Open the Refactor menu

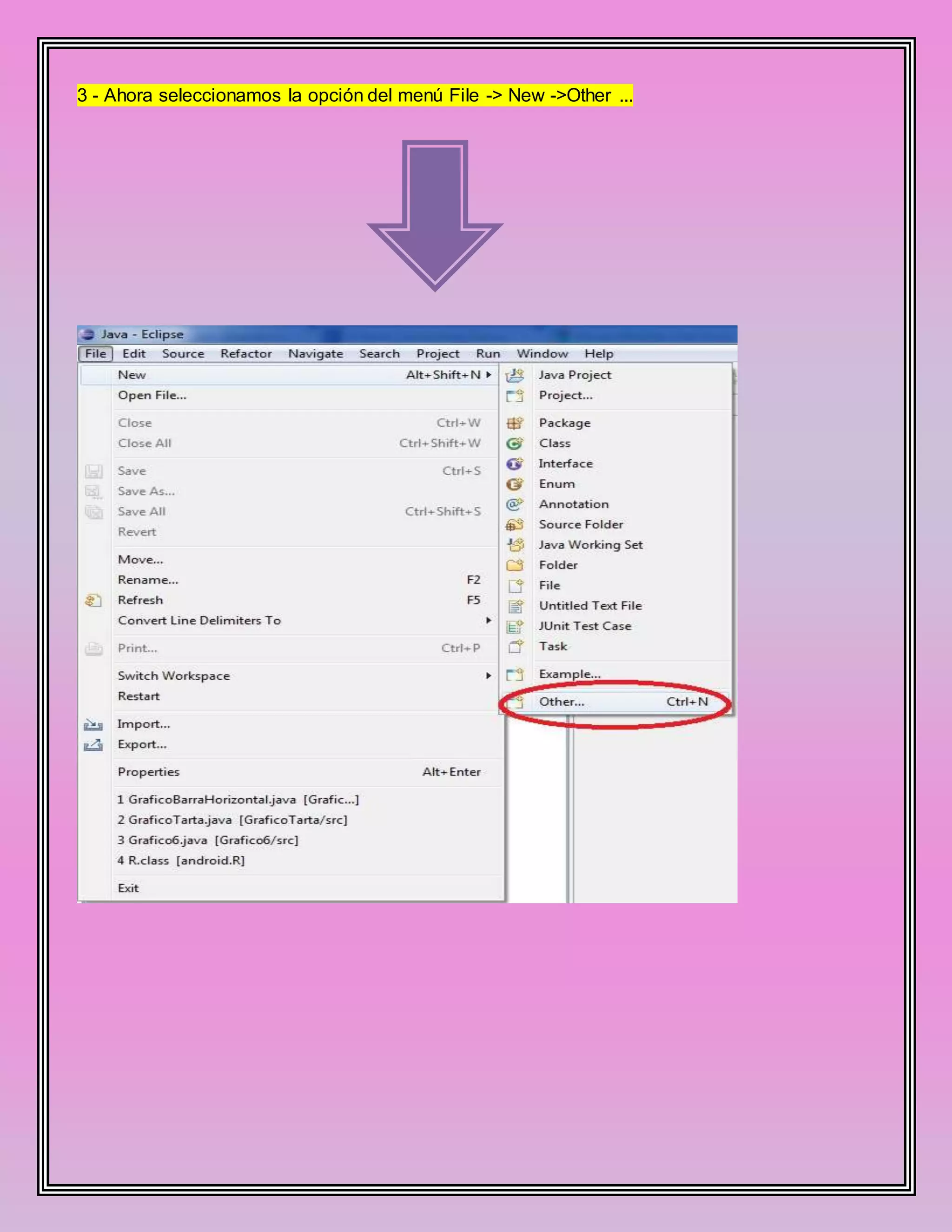tap(246, 354)
